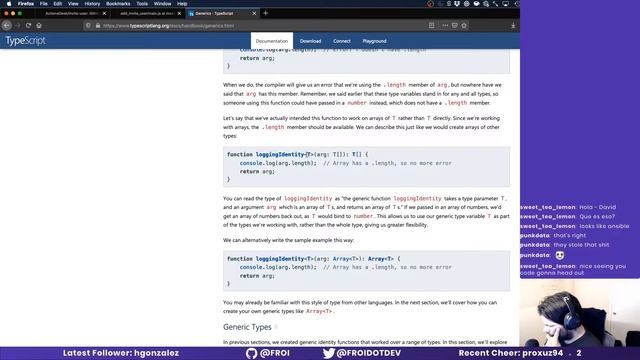This screenshot has height=360, width=640.
Task: Open the History menu
Action: click(x=92, y=4)
